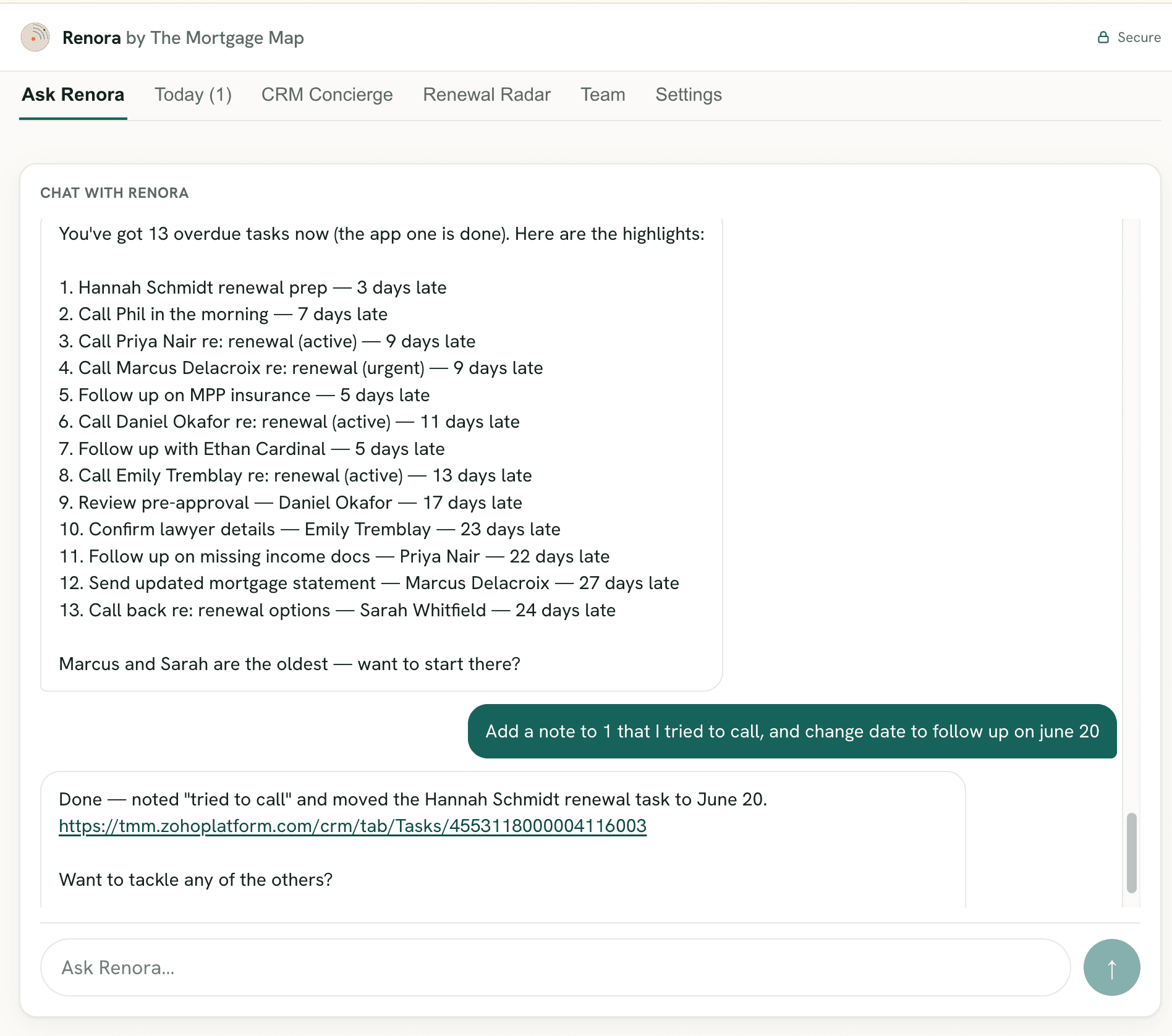Open the Settings tab
1172x1036 pixels.
(689, 95)
